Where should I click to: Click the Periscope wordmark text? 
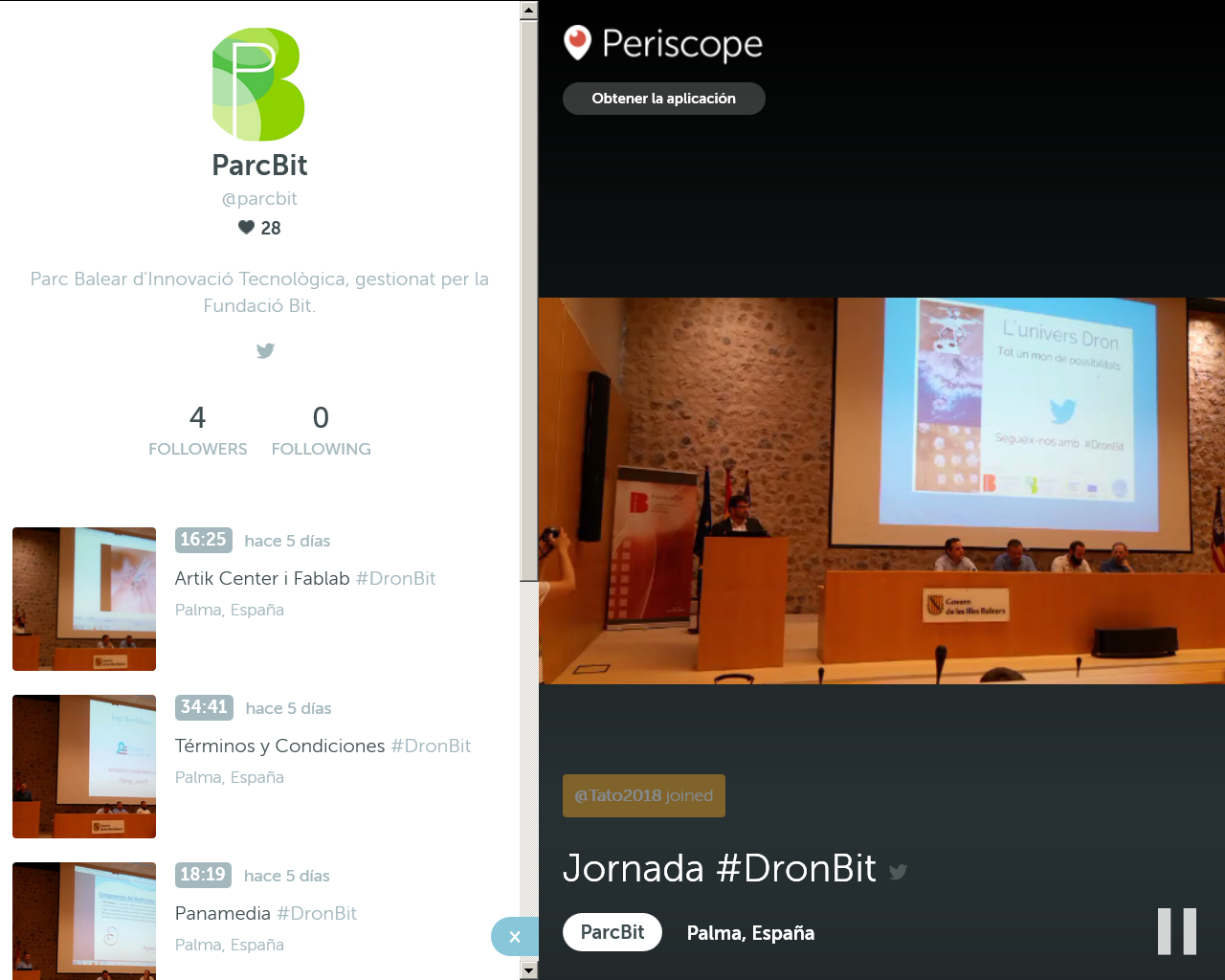coord(682,44)
